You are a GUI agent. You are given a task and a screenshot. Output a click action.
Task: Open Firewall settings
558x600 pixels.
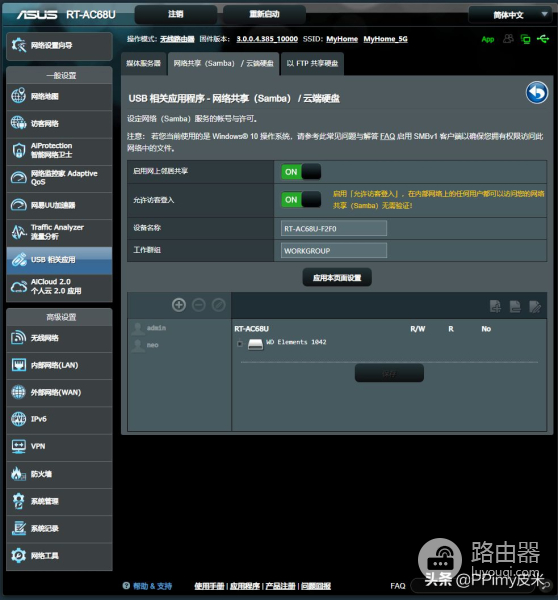[x=59, y=474]
